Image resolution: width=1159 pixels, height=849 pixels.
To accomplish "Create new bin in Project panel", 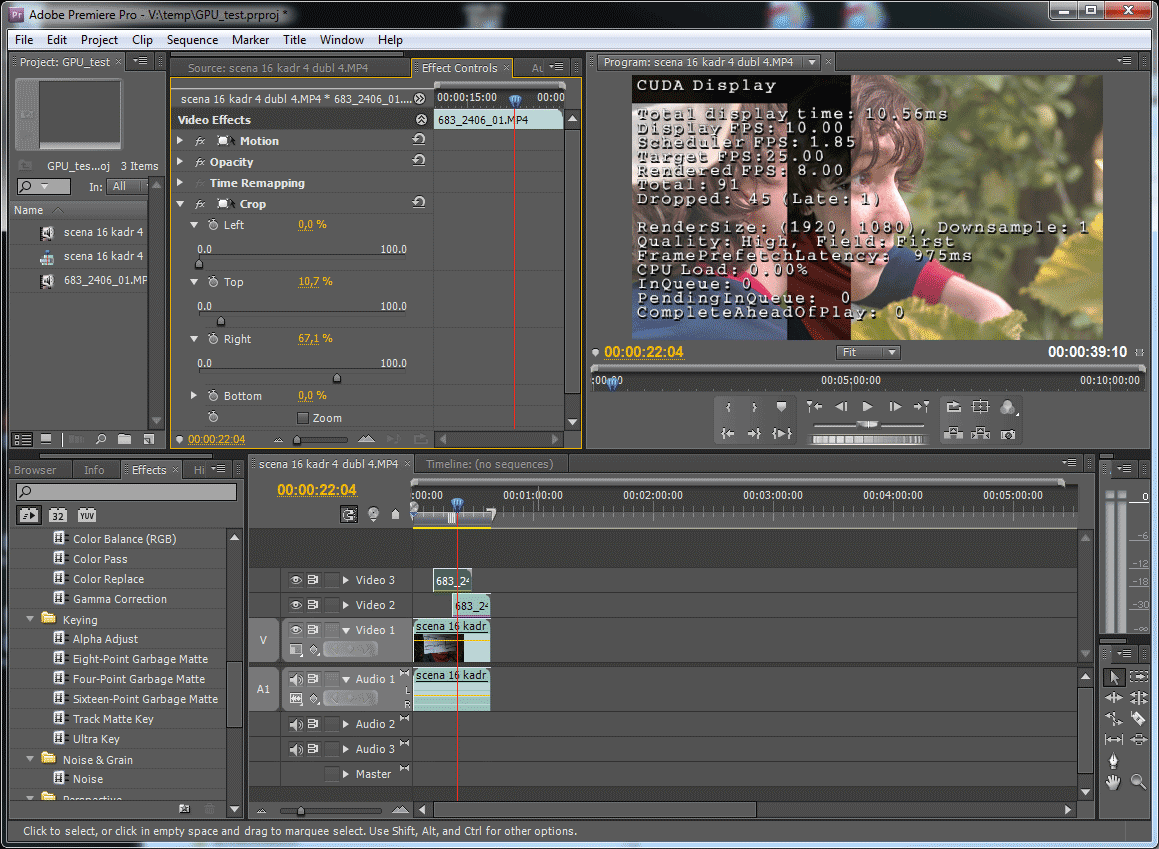I will (125, 439).
